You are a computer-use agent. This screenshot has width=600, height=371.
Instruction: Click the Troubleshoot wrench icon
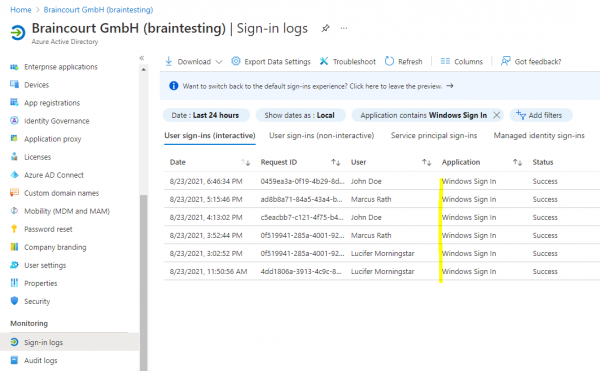point(324,61)
